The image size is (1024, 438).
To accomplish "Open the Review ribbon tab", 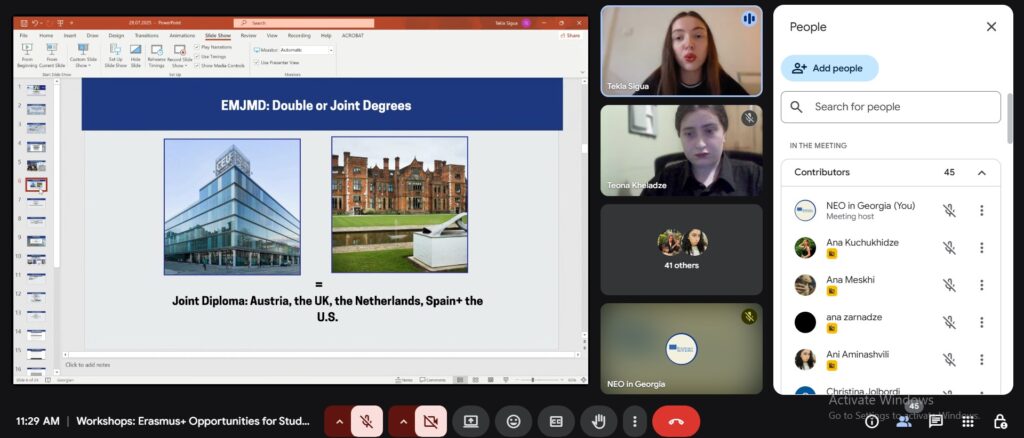I will tap(248, 35).
